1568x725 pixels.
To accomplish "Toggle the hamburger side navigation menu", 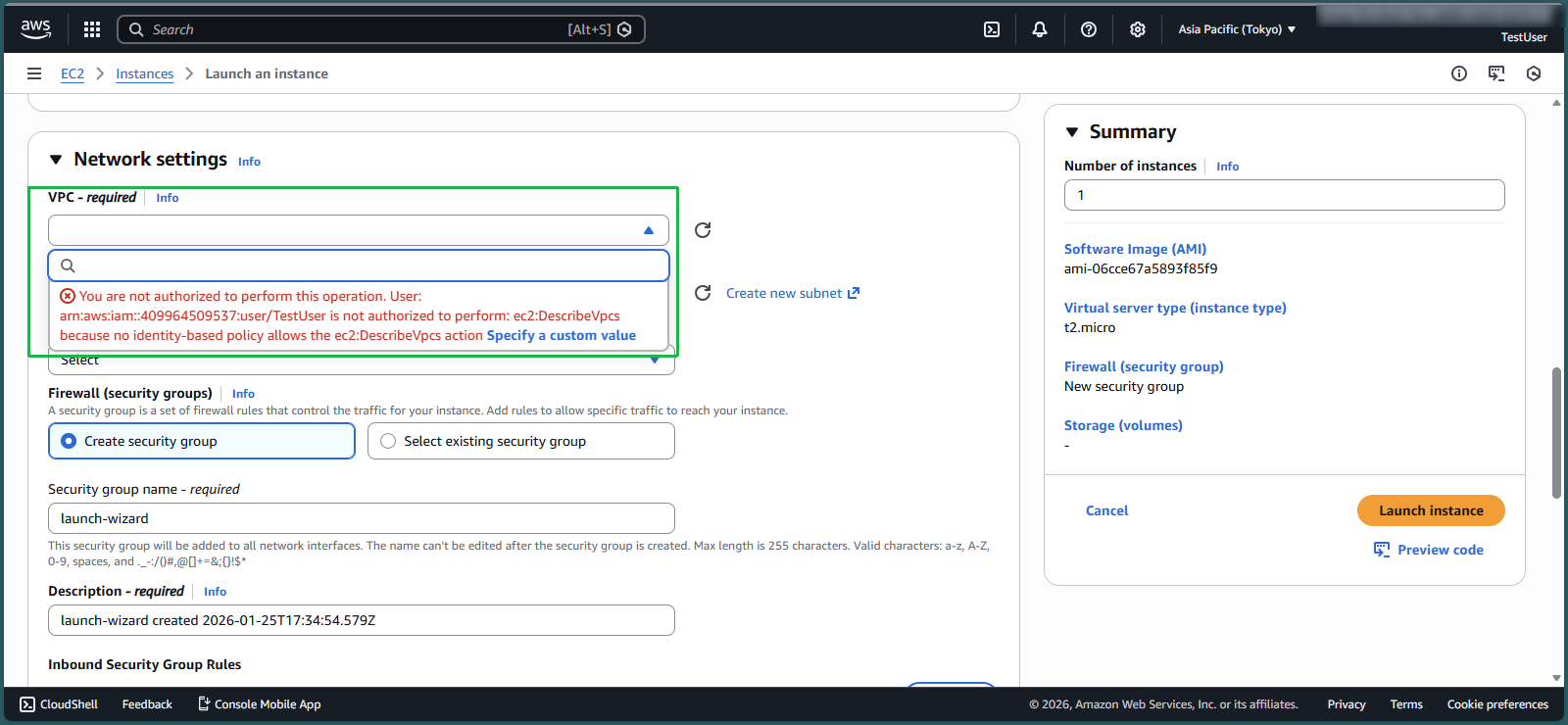I will 34,73.
